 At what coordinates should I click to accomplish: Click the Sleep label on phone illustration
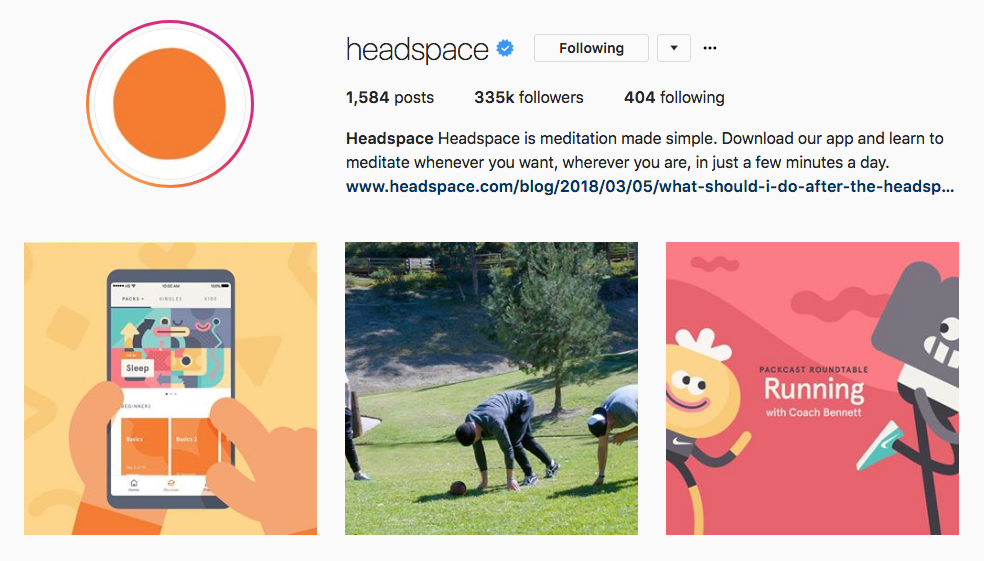click(137, 368)
